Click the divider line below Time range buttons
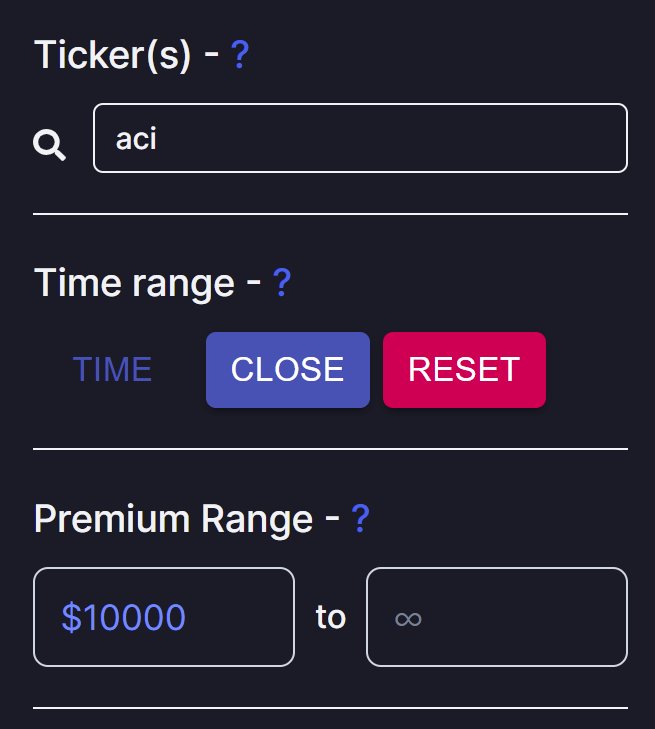Viewport: 655px width, 729px height. coord(331,449)
